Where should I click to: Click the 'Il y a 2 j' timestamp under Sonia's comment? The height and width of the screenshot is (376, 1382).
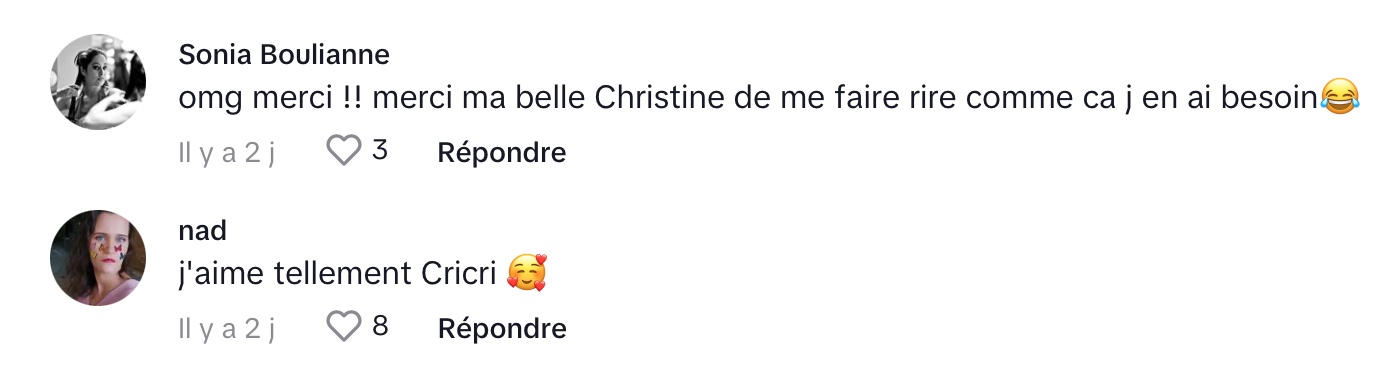click(226, 153)
